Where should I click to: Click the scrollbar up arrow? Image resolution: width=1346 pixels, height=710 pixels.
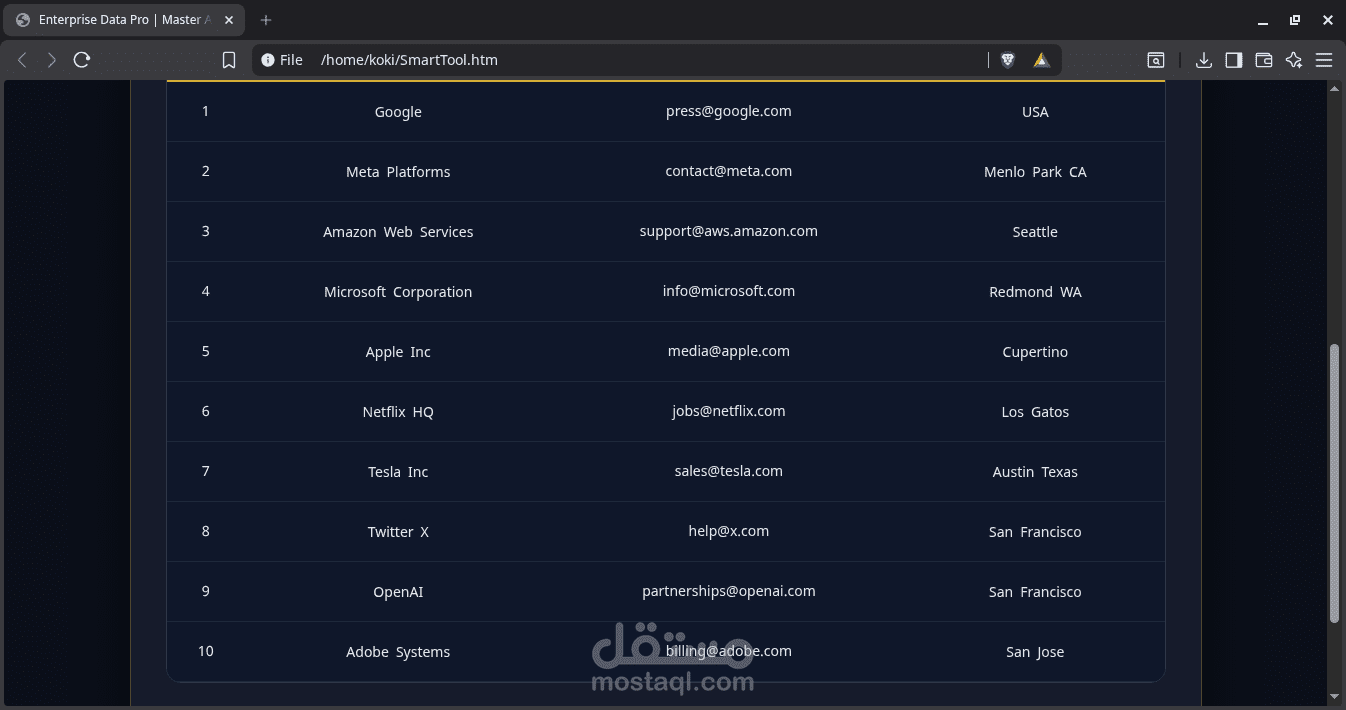pos(1334,89)
